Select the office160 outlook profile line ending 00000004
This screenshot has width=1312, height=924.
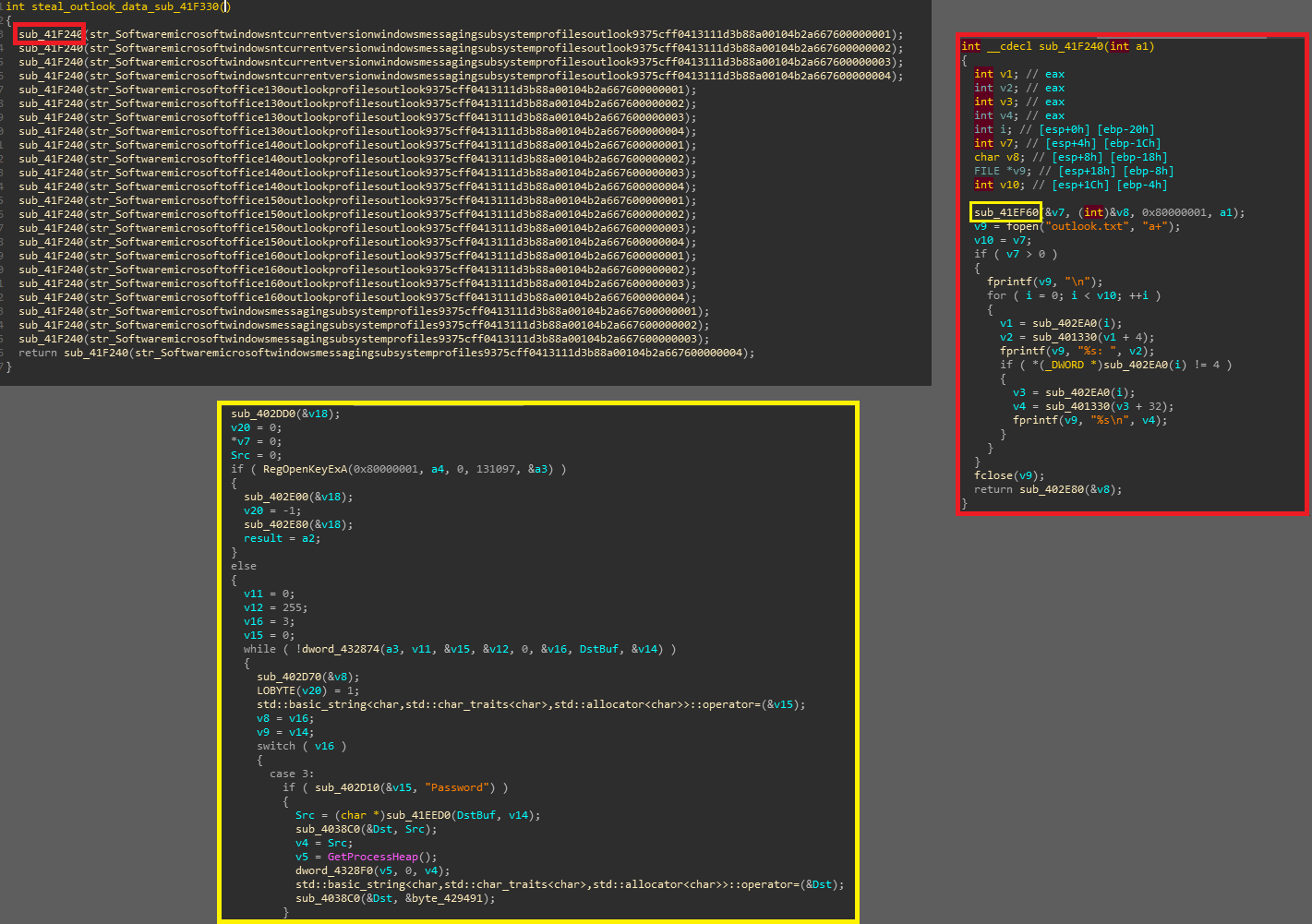[357, 297]
